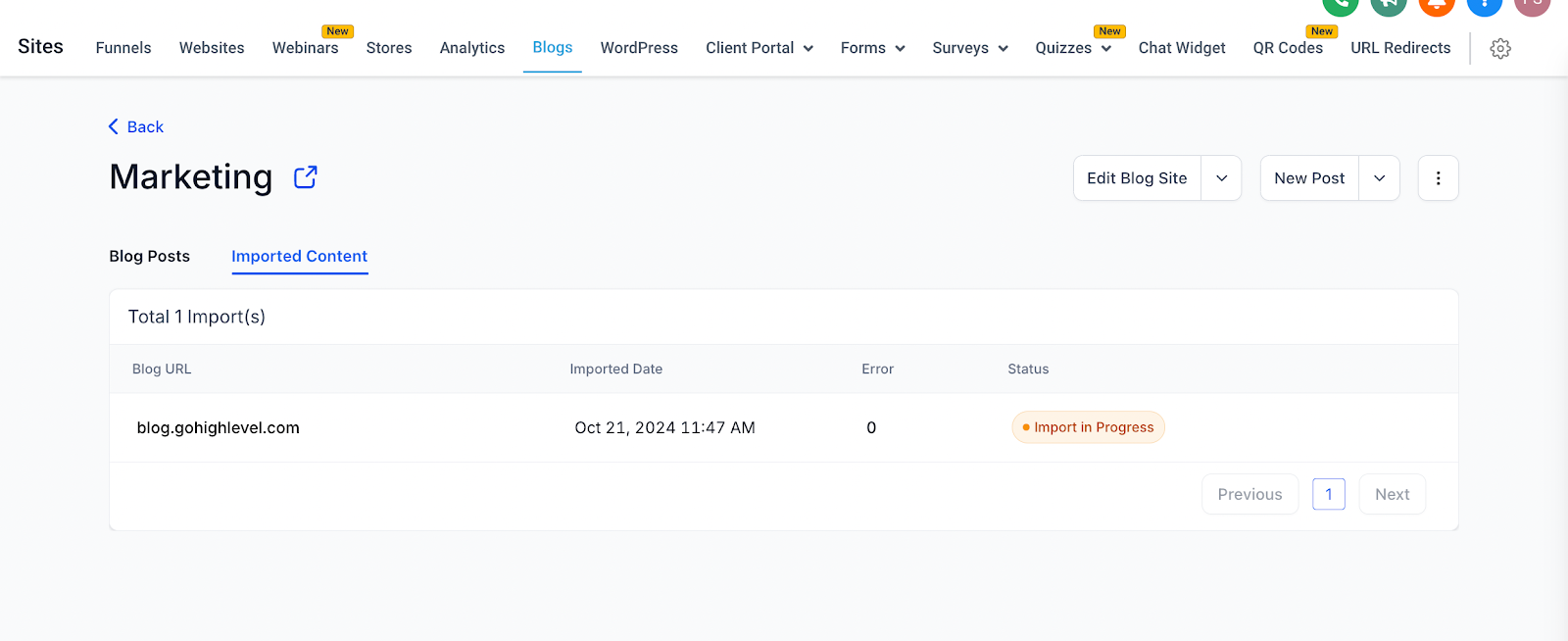
Task: Select the Imported Content tab
Action: pos(300,256)
